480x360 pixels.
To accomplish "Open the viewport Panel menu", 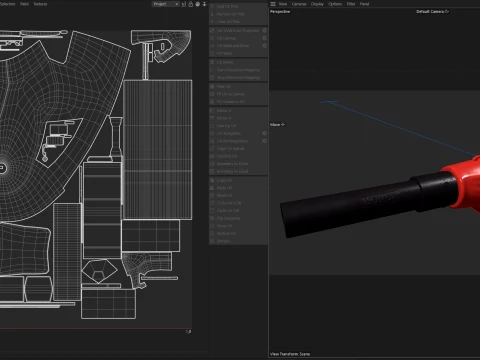I will pyautogui.click(x=364, y=4).
